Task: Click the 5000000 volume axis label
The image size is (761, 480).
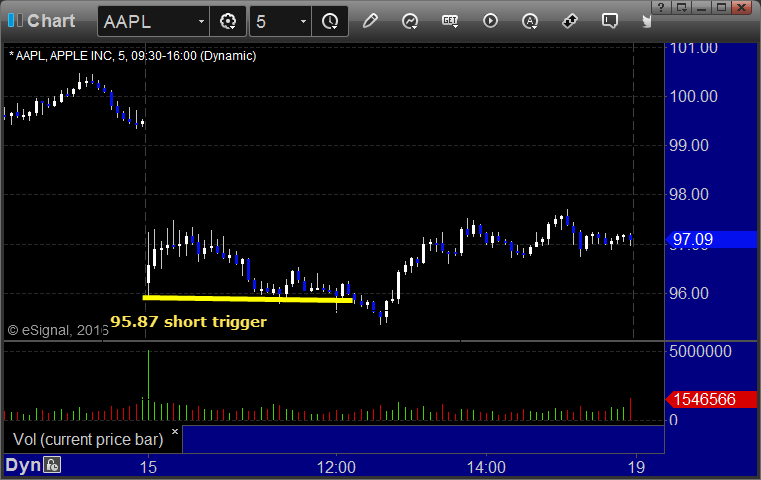Action: pos(700,351)
